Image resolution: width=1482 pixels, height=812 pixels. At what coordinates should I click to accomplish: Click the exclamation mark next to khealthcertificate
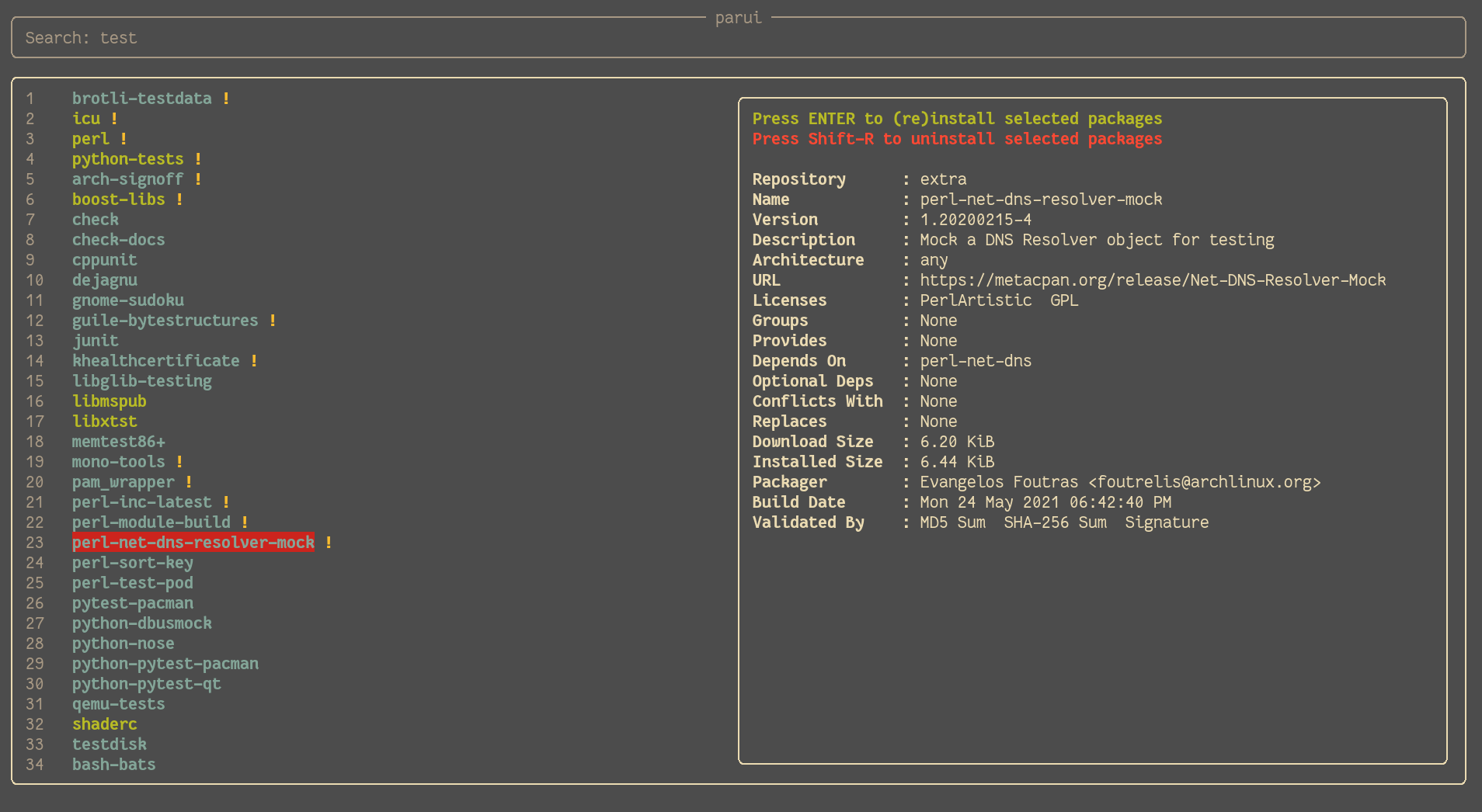[254, 361]
